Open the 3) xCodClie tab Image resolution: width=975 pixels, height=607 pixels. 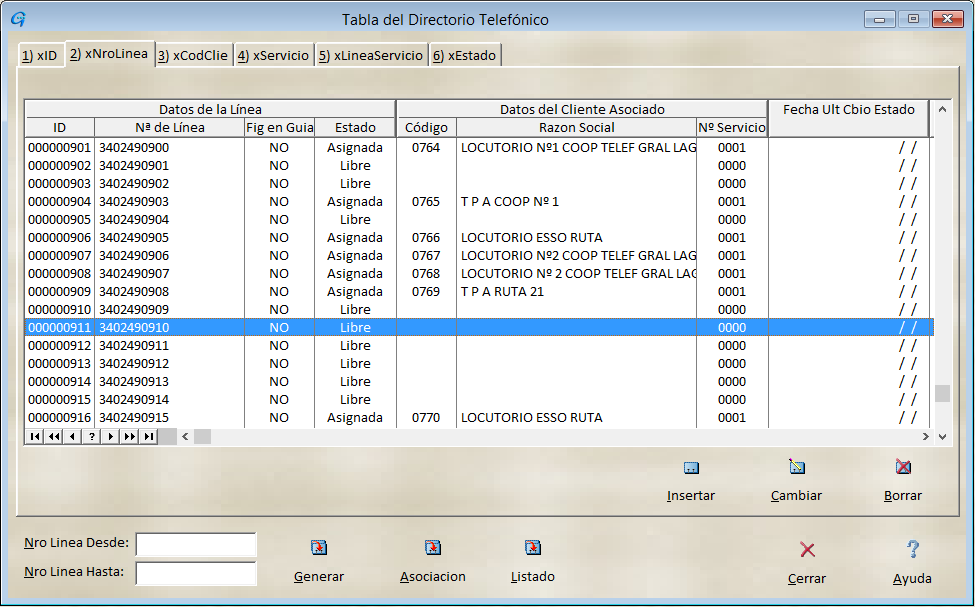[193, 55]
